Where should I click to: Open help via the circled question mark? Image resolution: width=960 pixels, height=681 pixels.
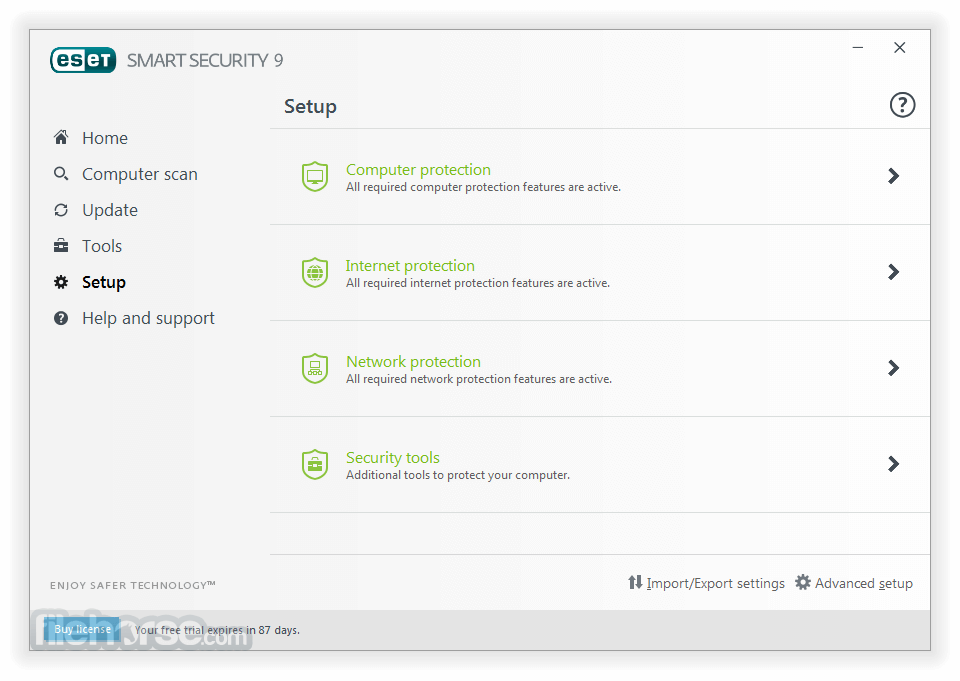click(902, 105)
